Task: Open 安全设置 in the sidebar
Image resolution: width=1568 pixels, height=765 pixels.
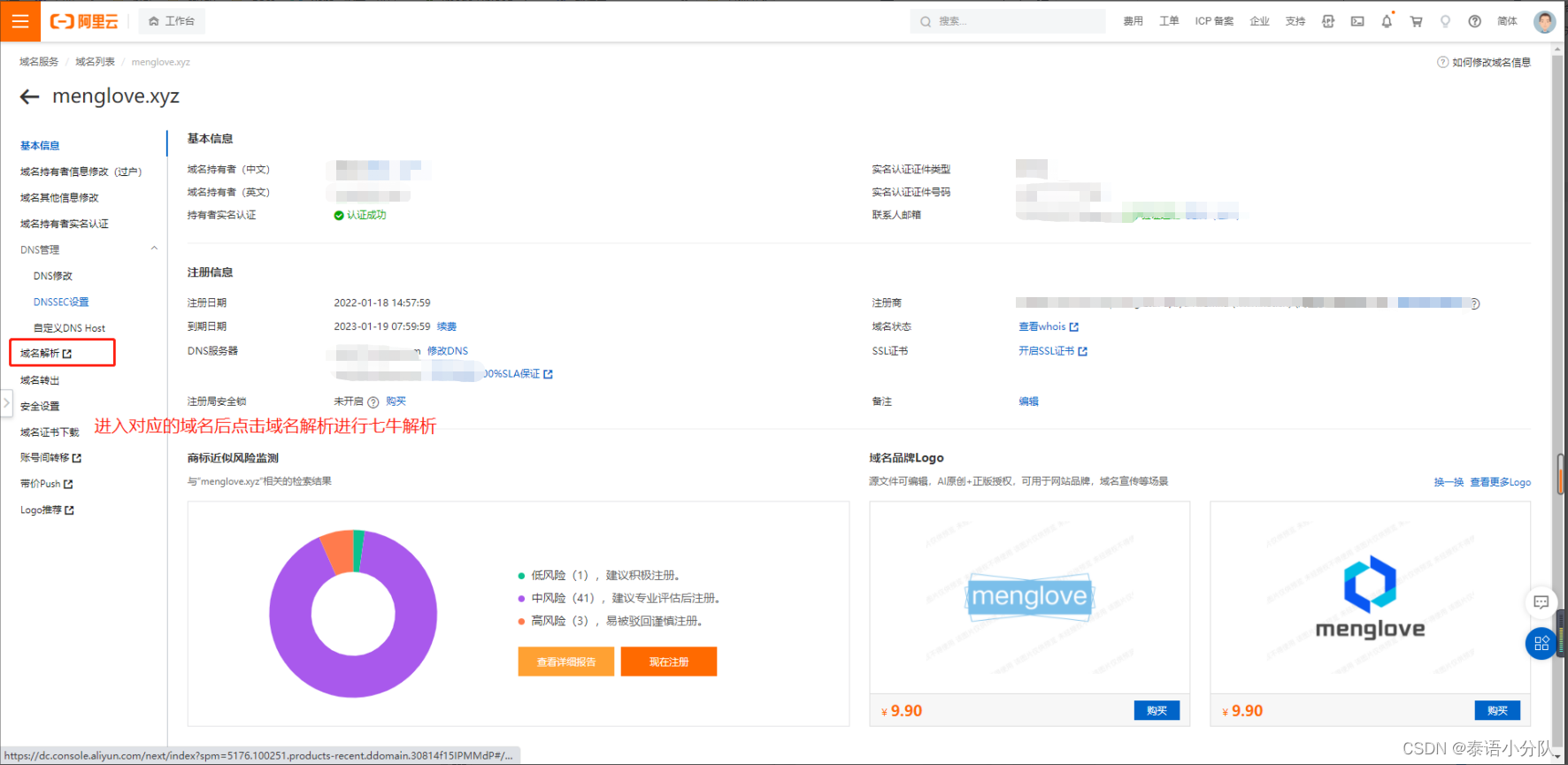Action: coord(40,407)
